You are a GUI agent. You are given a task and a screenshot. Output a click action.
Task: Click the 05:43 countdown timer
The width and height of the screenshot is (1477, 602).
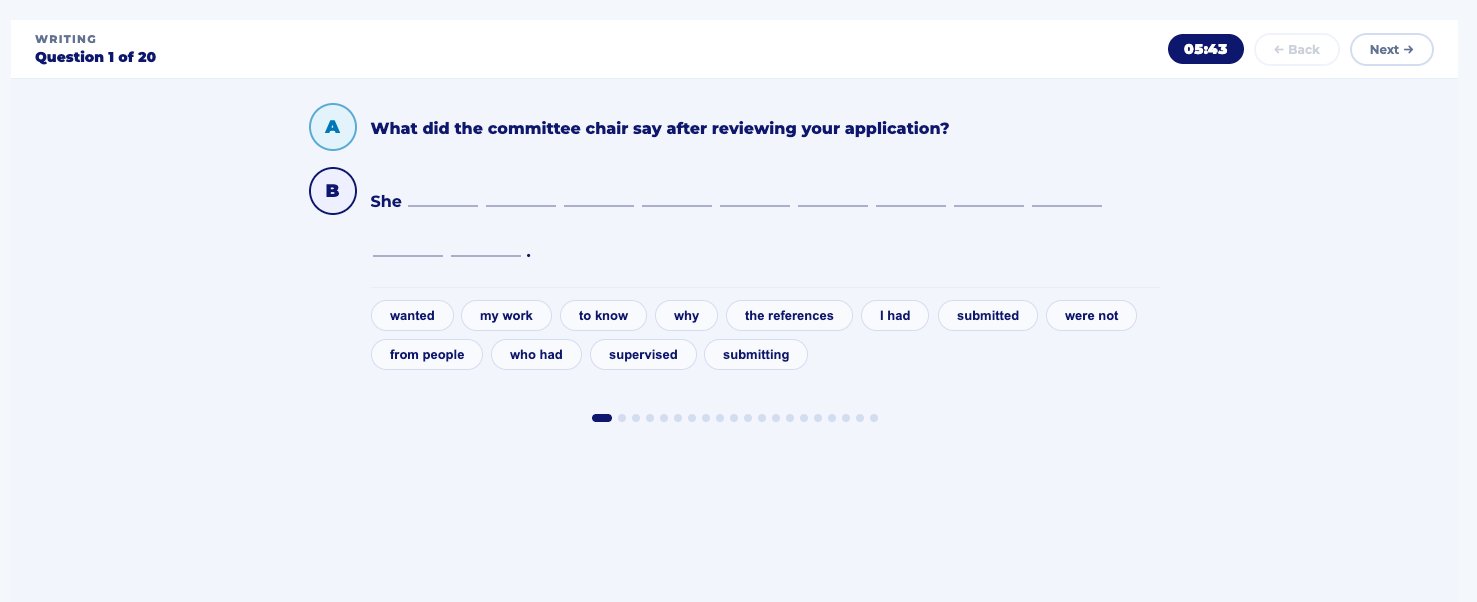[1206, 49]
